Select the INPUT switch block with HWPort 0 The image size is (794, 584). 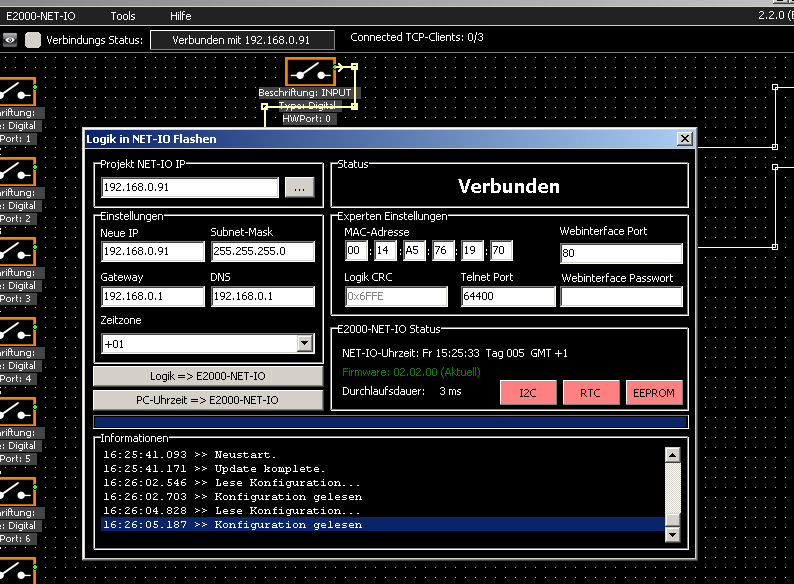310,71
